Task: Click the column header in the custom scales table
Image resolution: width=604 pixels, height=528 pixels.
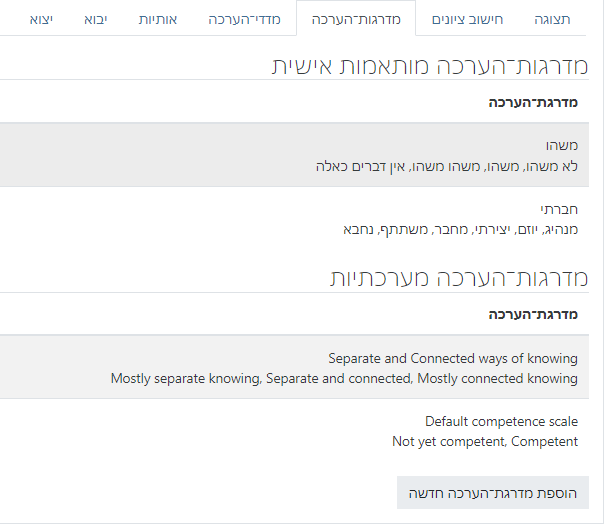Action: (x=533, y=102)
